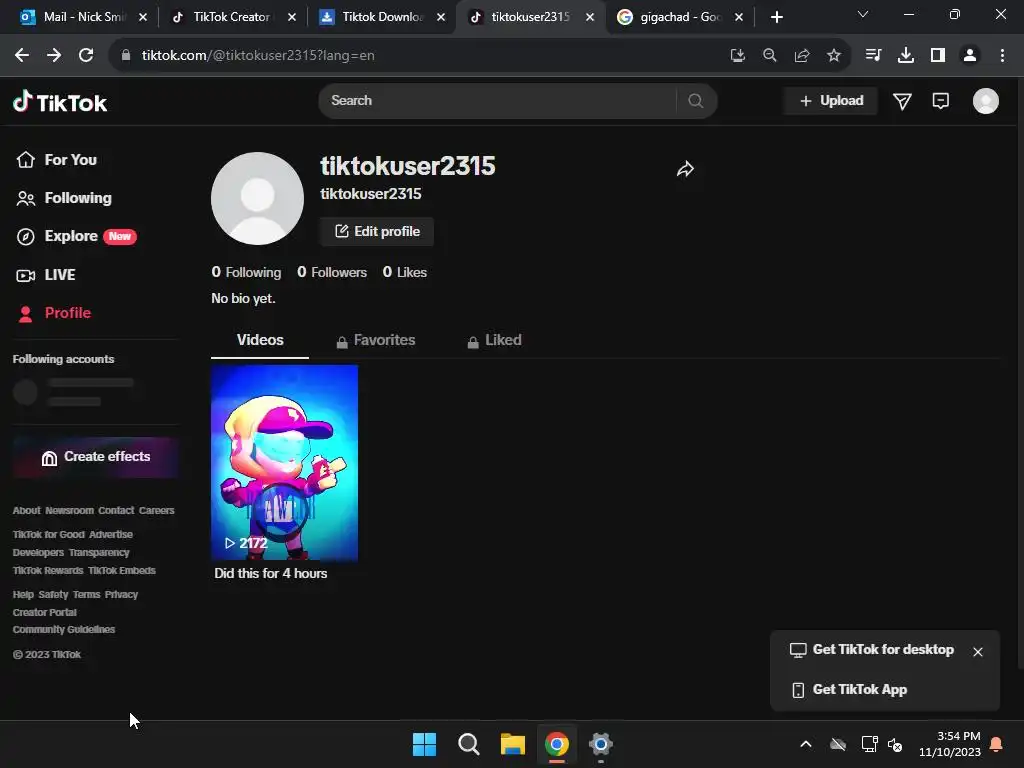Reload the current page
Image resolution: width=1024 pixels, height=768 pixels.
pyautogui.click(x=86, y=56)
